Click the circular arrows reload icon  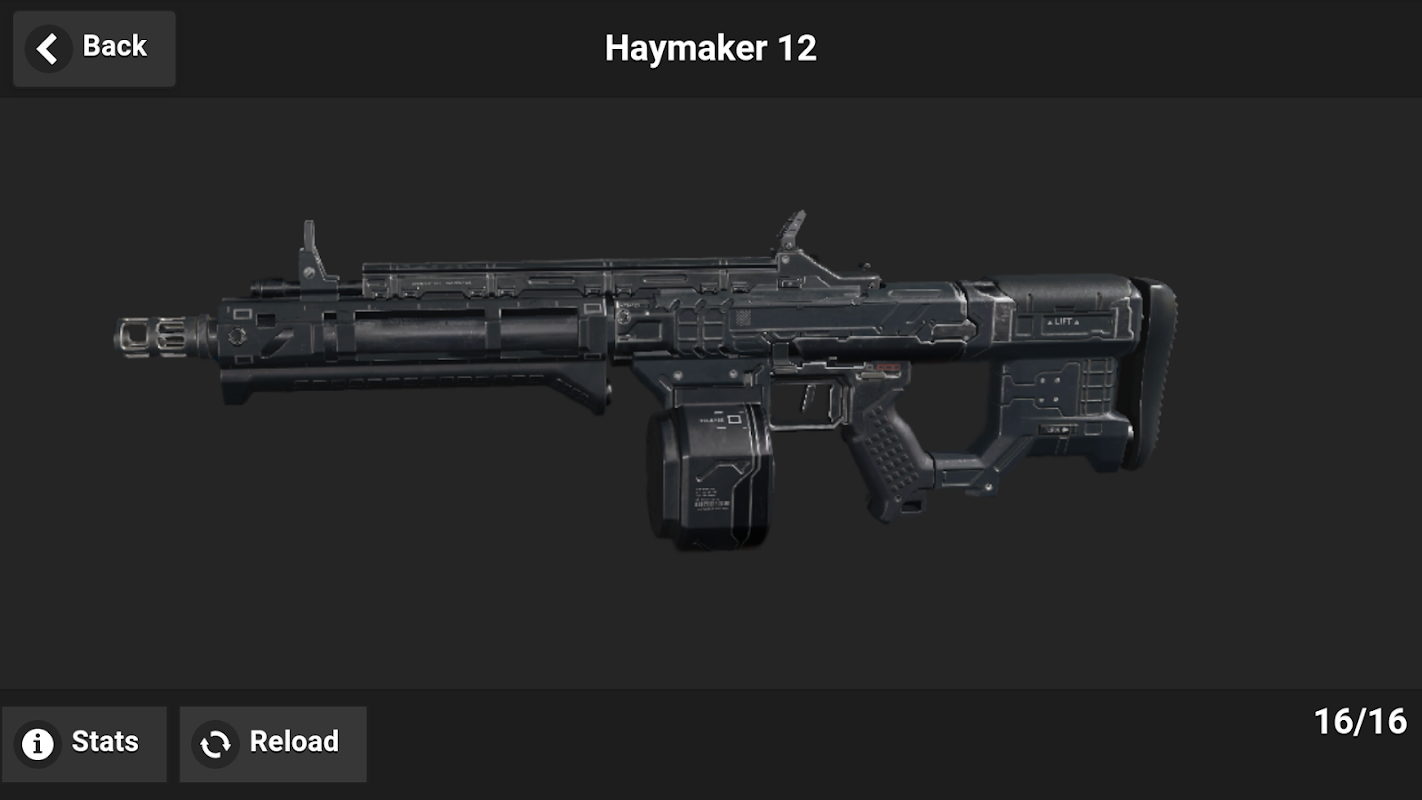[215, 744]
